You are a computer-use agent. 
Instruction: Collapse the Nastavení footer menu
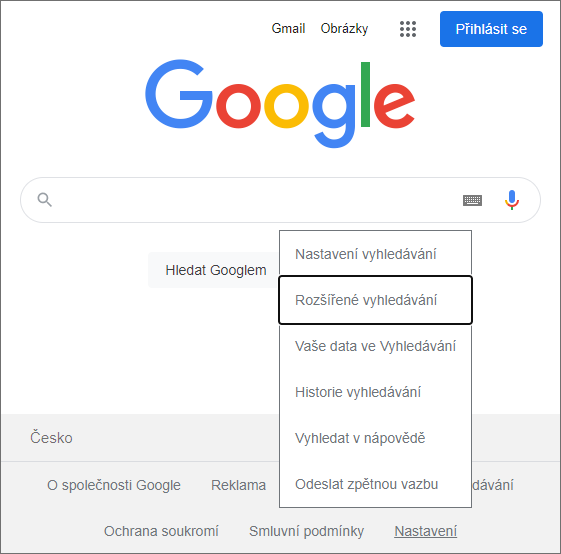(425, 531)
